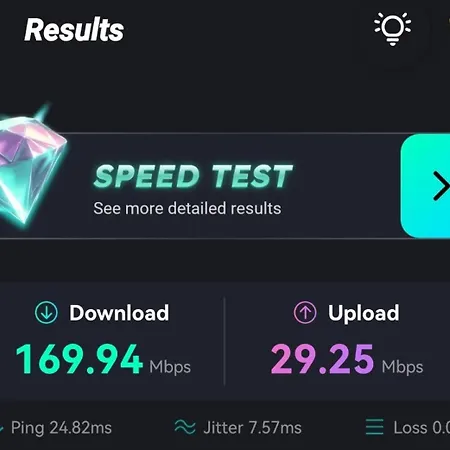Click the Ping 24.82ms stat
Image resolution: width=450 pixels, height=450 pixels.
click(61, 428)
